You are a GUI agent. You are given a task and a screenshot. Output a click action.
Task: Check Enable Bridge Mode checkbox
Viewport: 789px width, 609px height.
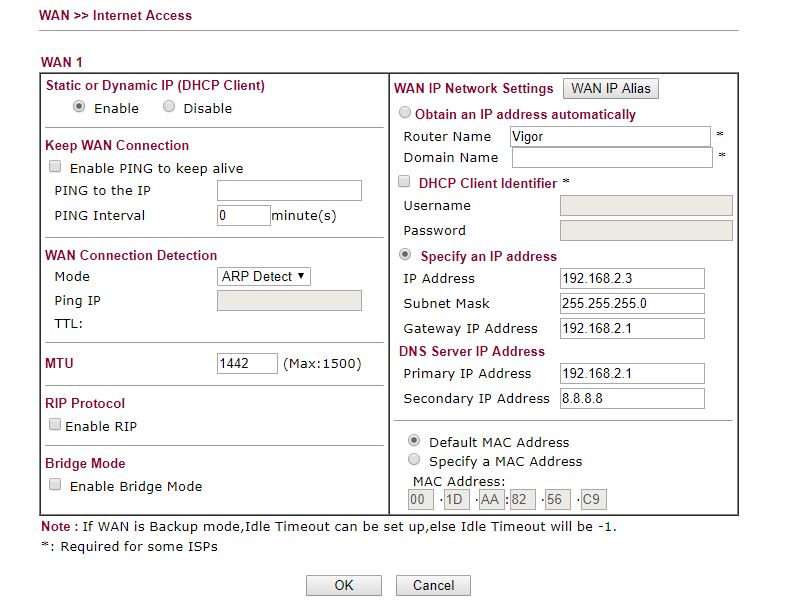point(56,485)
